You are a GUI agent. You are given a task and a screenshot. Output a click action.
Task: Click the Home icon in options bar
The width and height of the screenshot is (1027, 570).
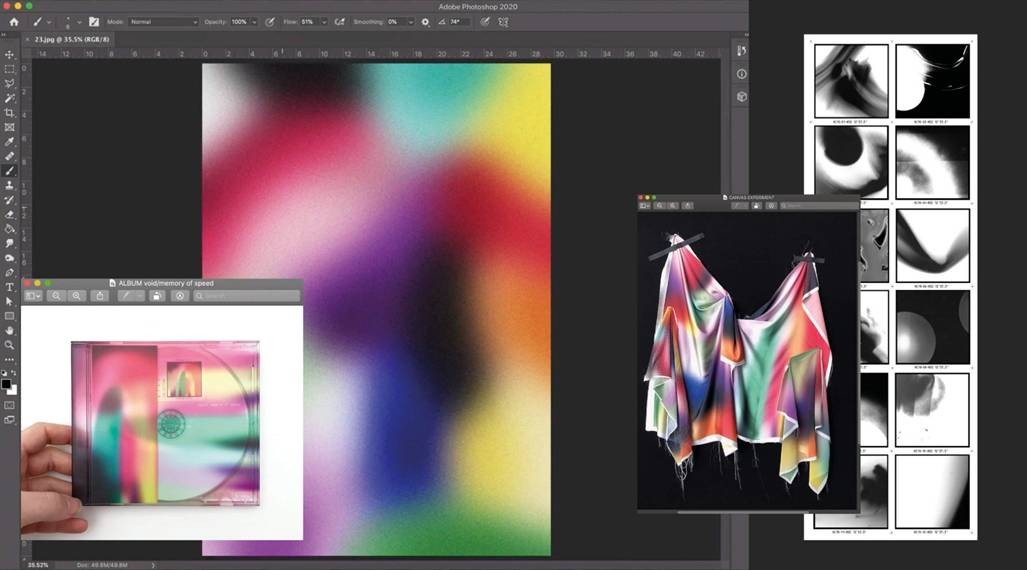[14, 21]
